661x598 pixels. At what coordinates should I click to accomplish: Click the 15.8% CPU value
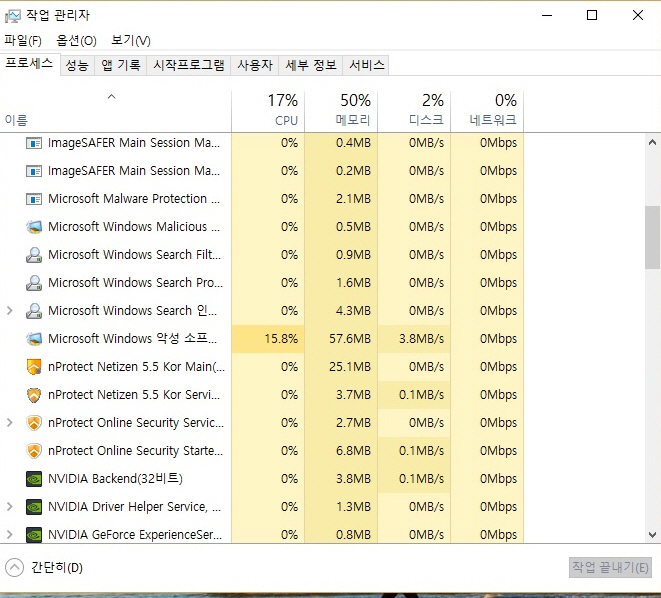pyautogui.click(x=281, y=339)
